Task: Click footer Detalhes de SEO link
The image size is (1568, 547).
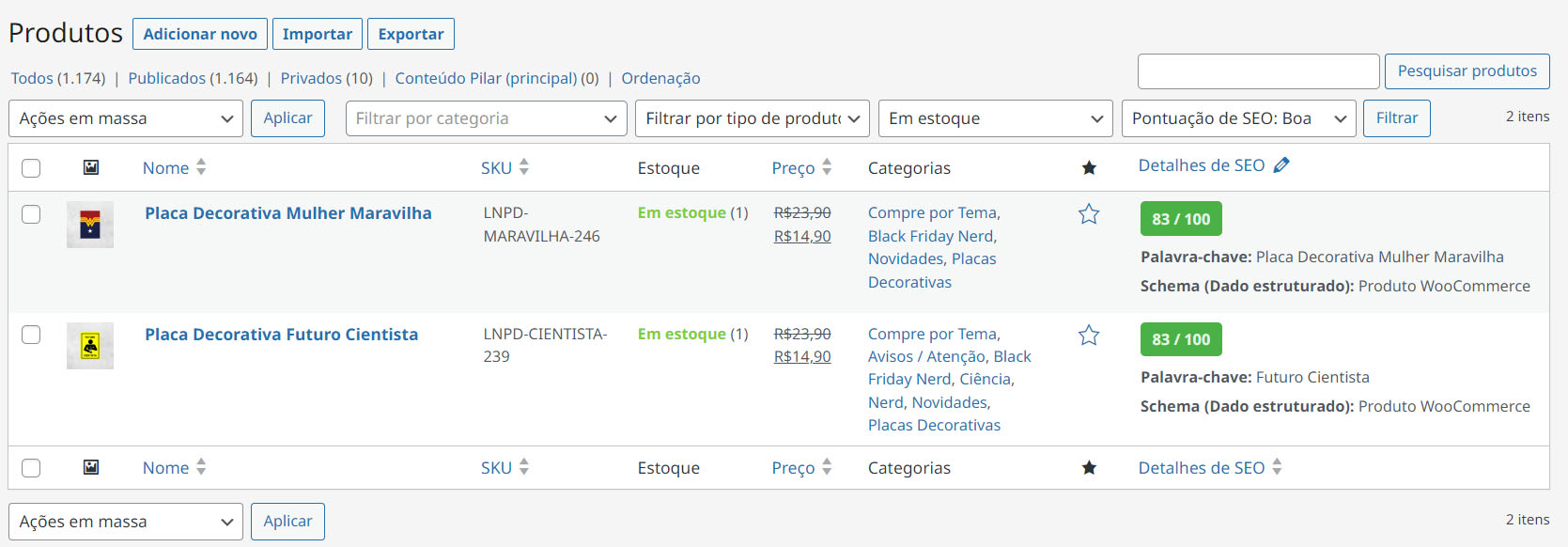Action: click(1202, 467)
